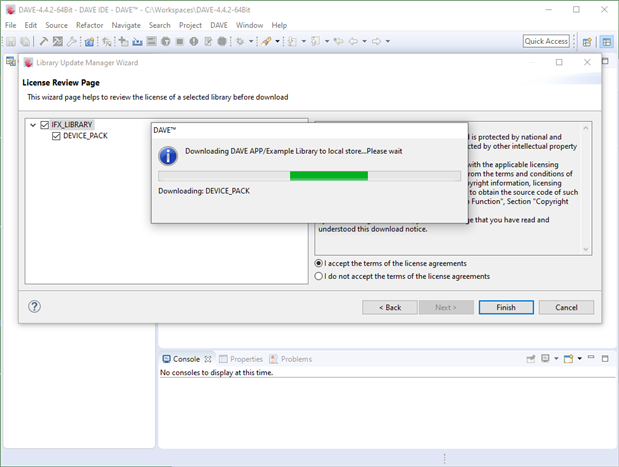Click the gray App Dependency view icon
Viewport: 619px width, 467px height.
pyautogui.click(x=152, y=41)
